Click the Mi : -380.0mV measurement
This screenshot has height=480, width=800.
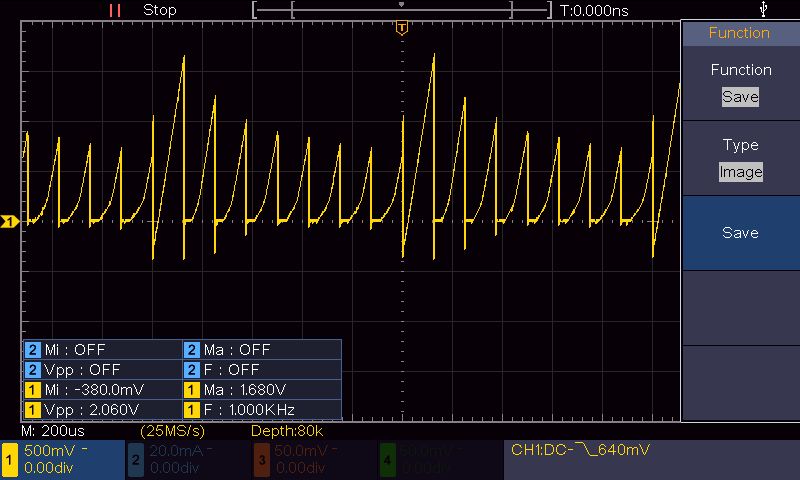coord(103,390)
